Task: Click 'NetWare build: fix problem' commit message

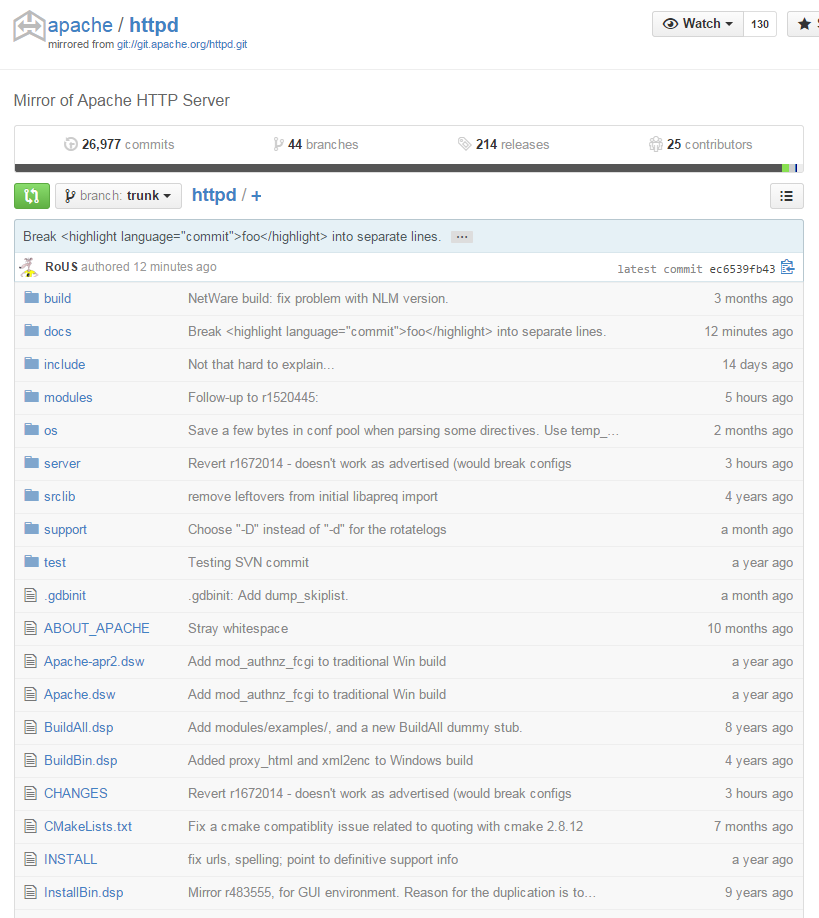Action: [x=318, y=299]
